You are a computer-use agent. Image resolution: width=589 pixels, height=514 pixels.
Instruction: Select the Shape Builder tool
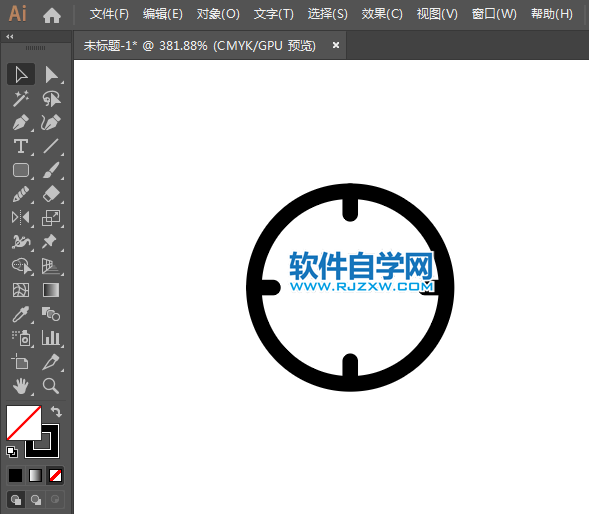(x=21, y=266)
